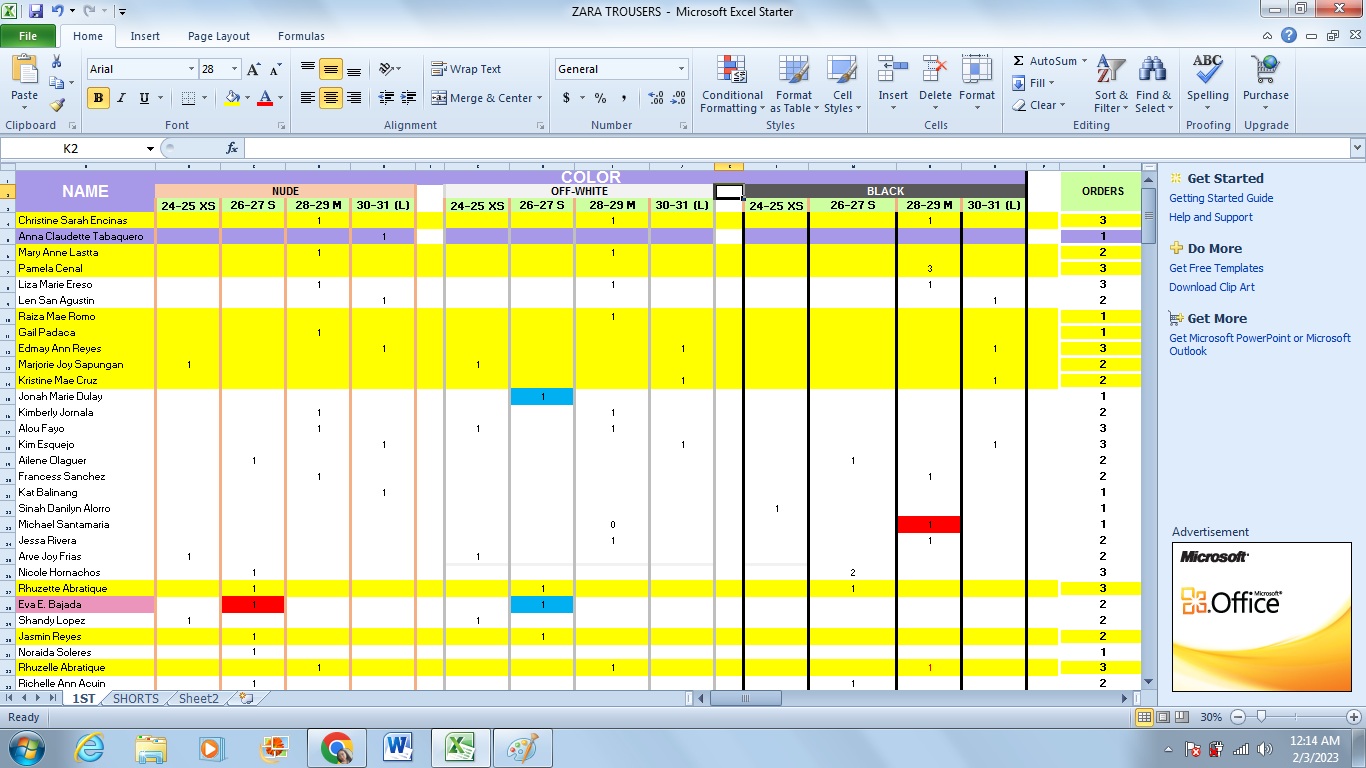Increase the cell indent
This screenshot has height=768, width=1366.
click(408, 98)
